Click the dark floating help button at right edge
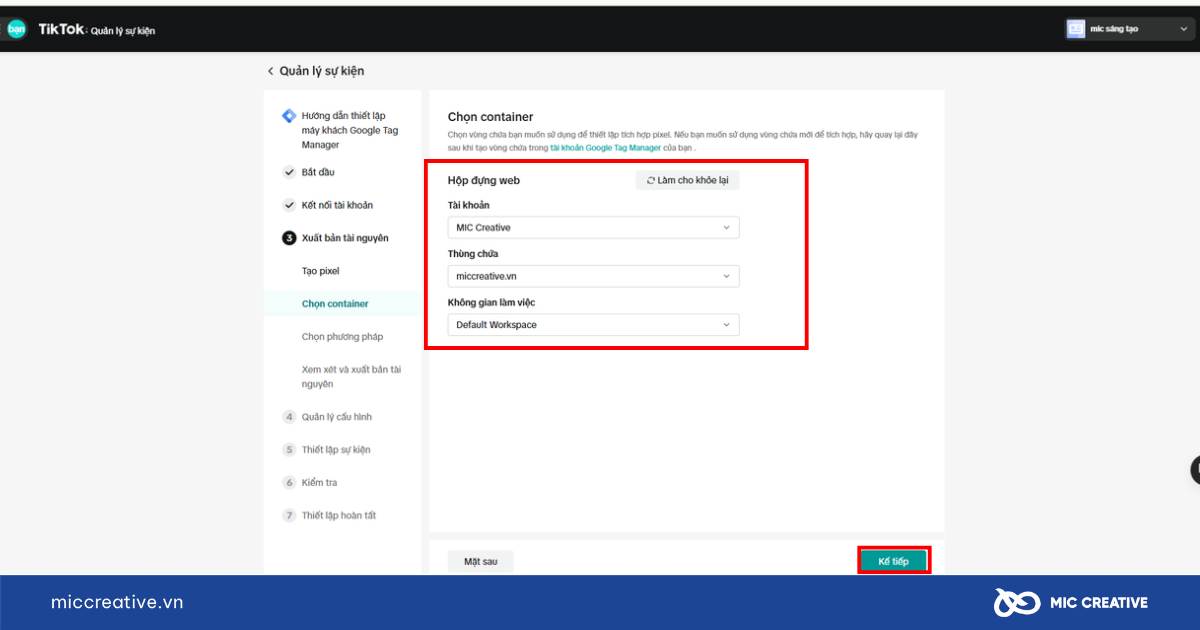Image resolution: width=1200 pixels, height=630 pixels. click(1195, 470)
